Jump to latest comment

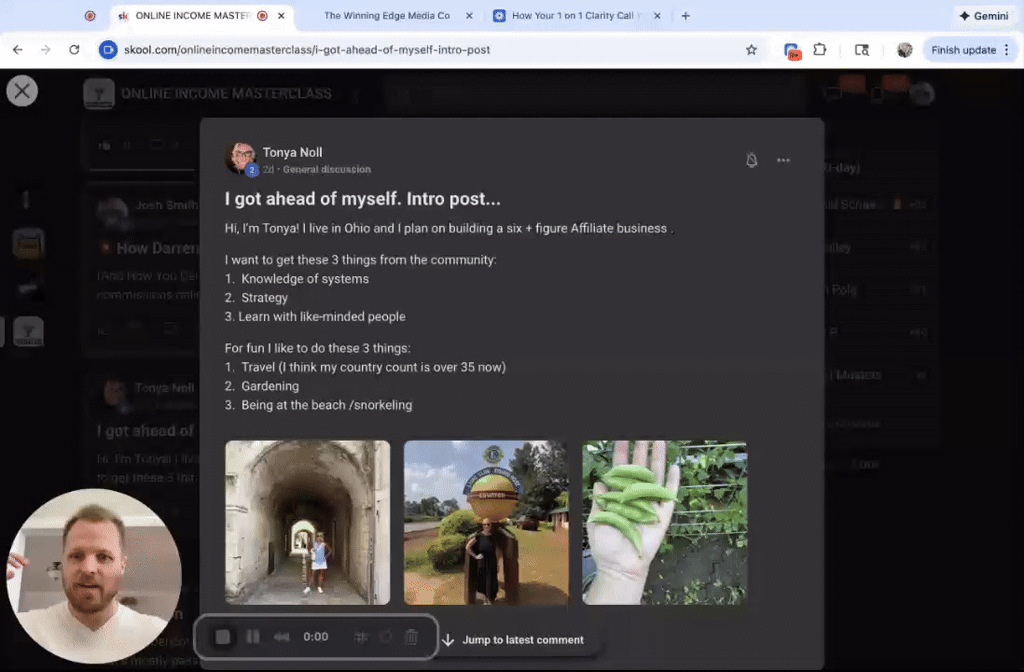click(x=513, y=640)
